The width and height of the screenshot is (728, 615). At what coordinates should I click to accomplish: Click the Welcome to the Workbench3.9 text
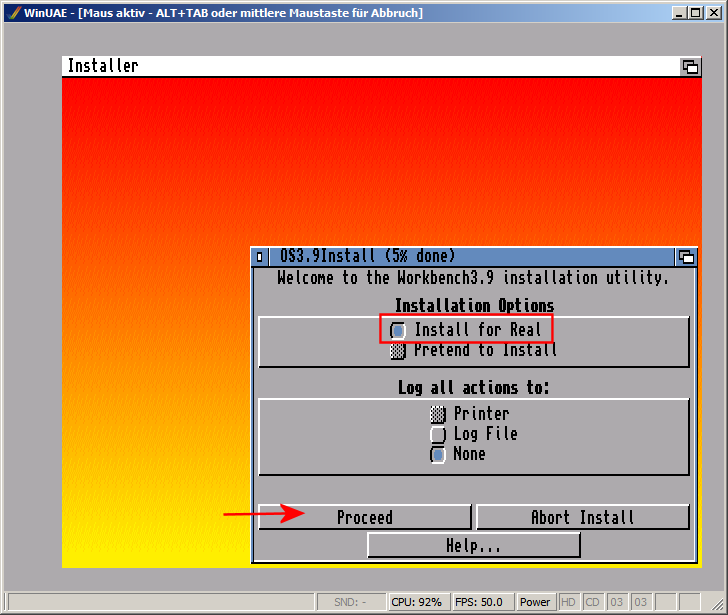tap(473, 278)
